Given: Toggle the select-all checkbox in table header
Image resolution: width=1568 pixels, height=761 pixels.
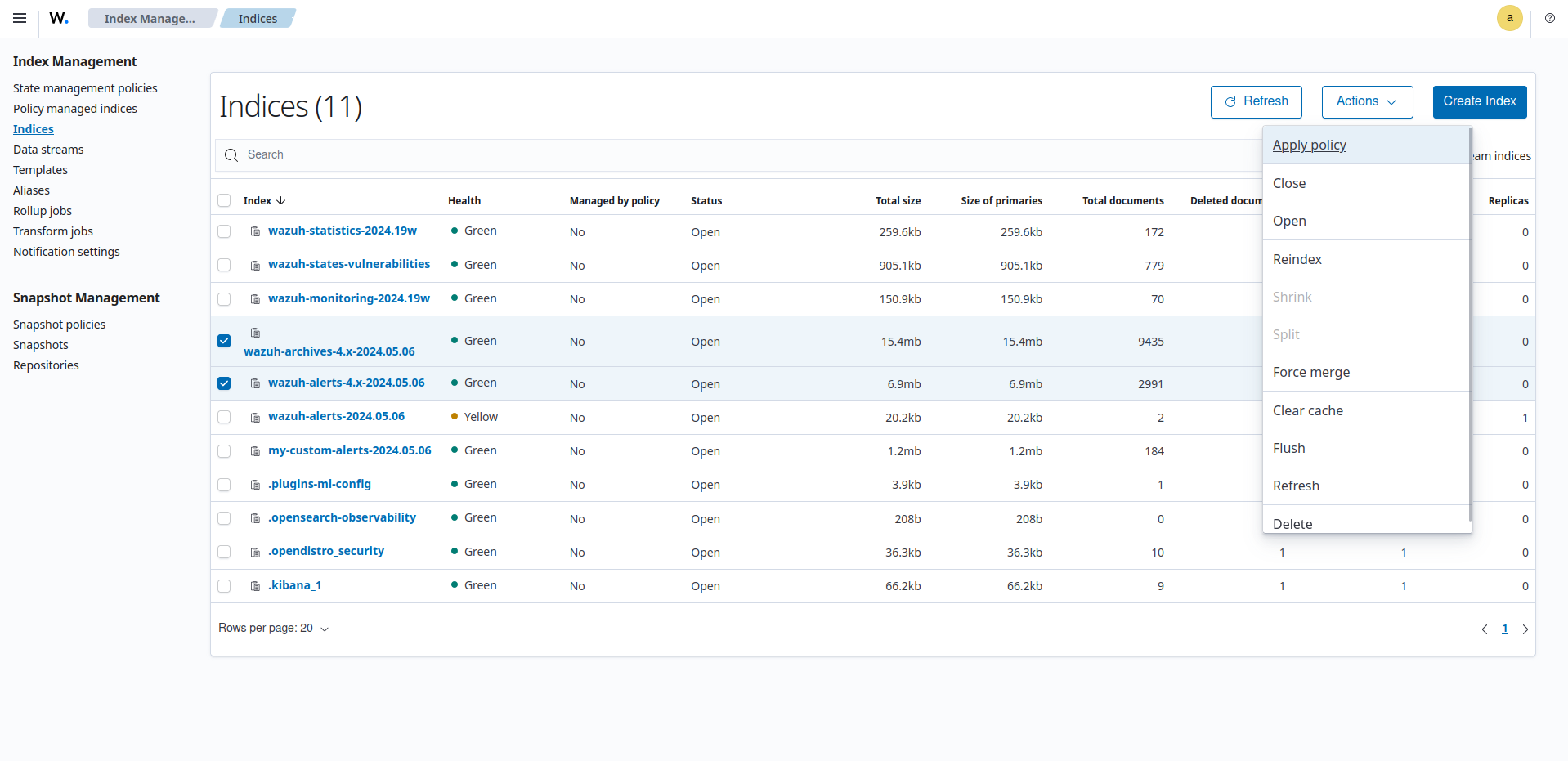Looking at the screenshot, I should (x=224, y=200).
